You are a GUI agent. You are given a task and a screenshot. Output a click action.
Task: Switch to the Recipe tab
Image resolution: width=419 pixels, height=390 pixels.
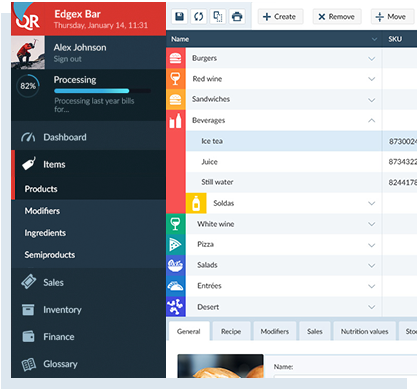point(231,331)
